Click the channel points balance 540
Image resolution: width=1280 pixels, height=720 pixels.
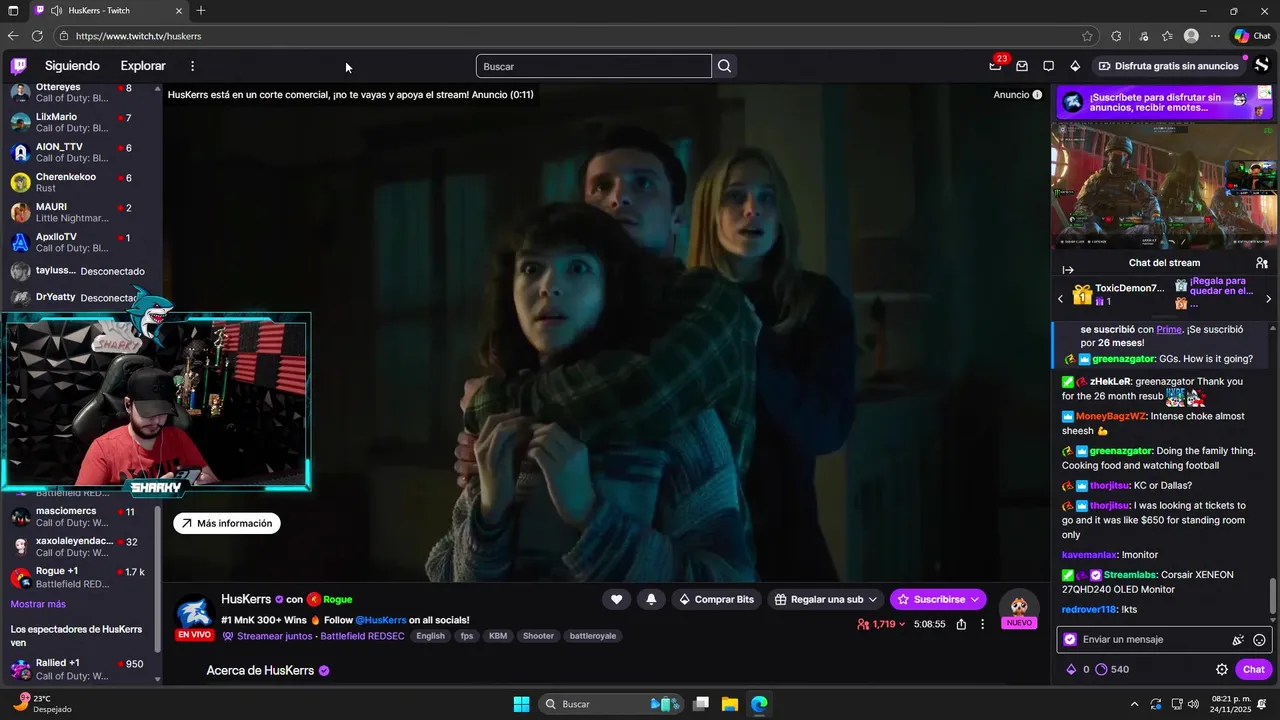(1112, 669)
